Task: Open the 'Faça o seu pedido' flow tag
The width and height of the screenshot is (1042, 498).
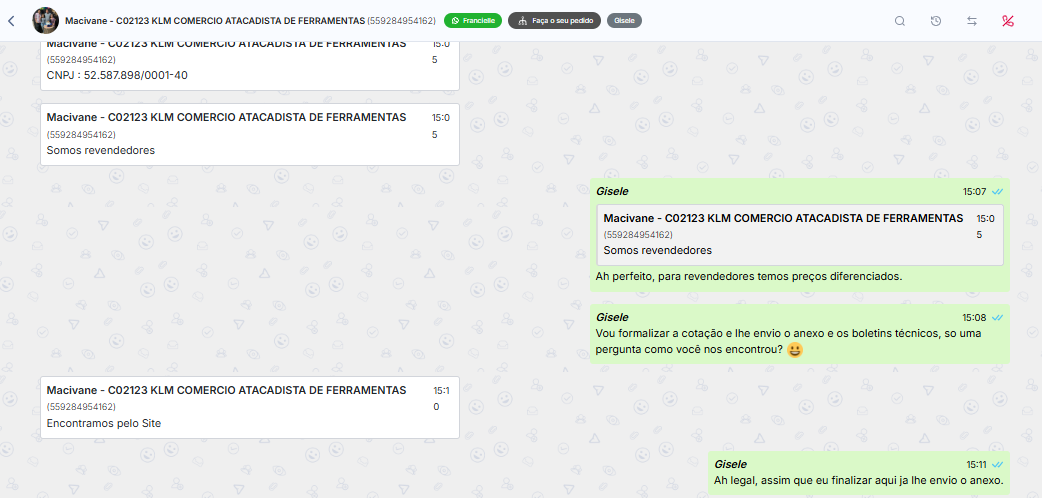Action: [x=554, y=21]
